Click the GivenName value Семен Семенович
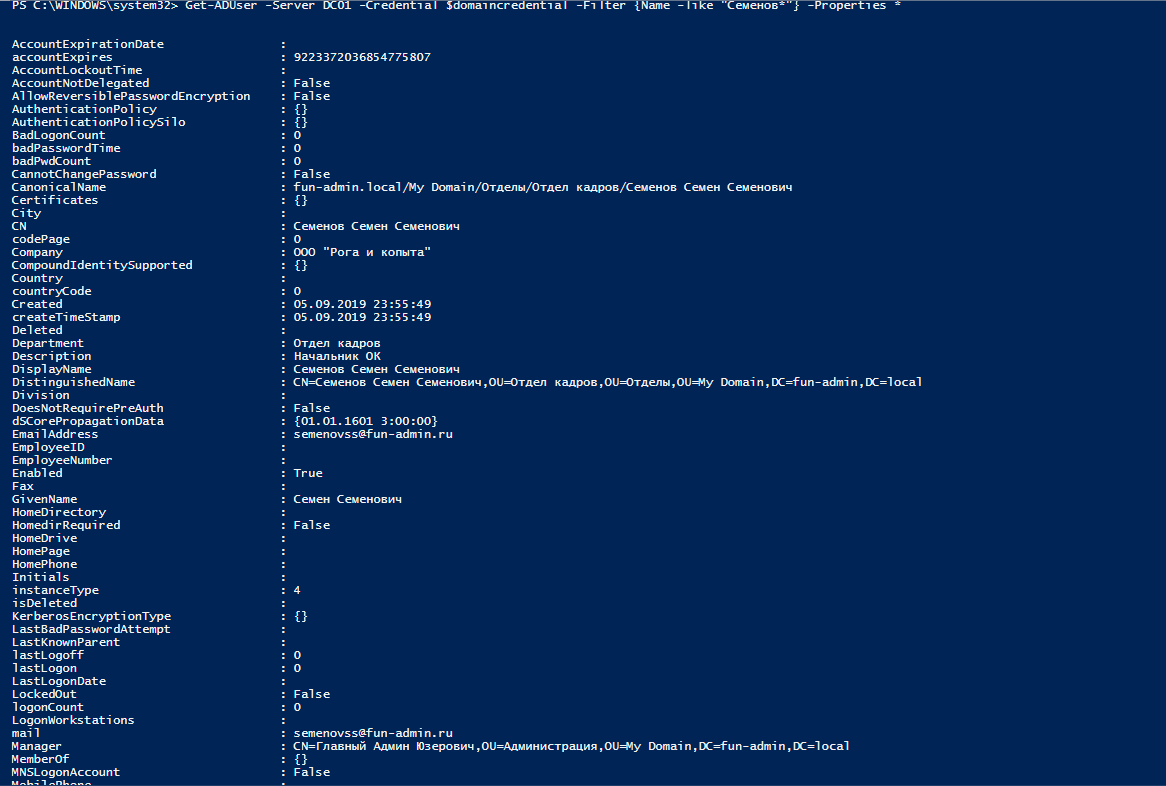Screen dimensions: 1166x786 (347, 499)
